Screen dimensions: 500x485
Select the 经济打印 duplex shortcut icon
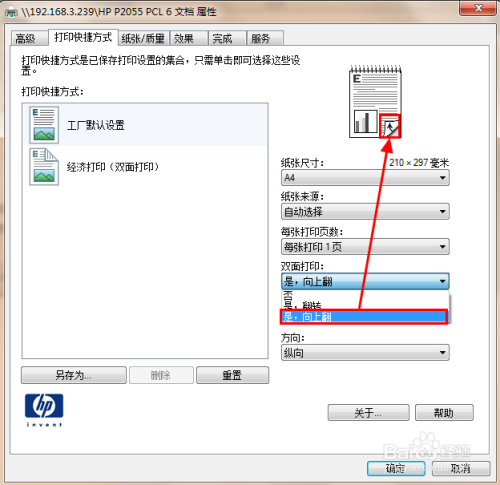pos(44,167)
